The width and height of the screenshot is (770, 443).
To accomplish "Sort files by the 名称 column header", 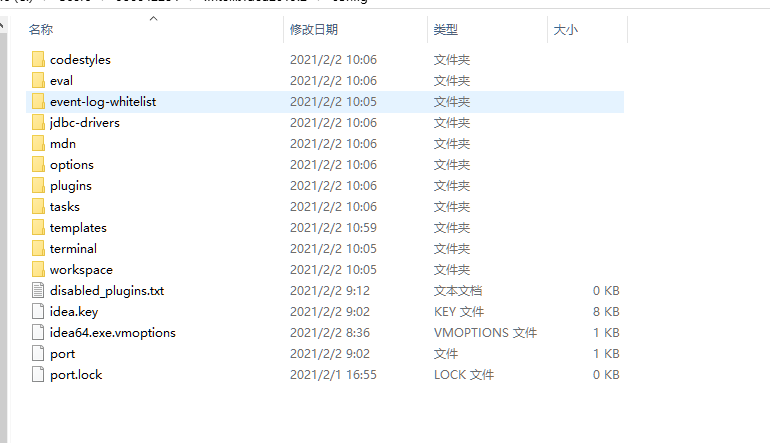I will coord(41,29).
